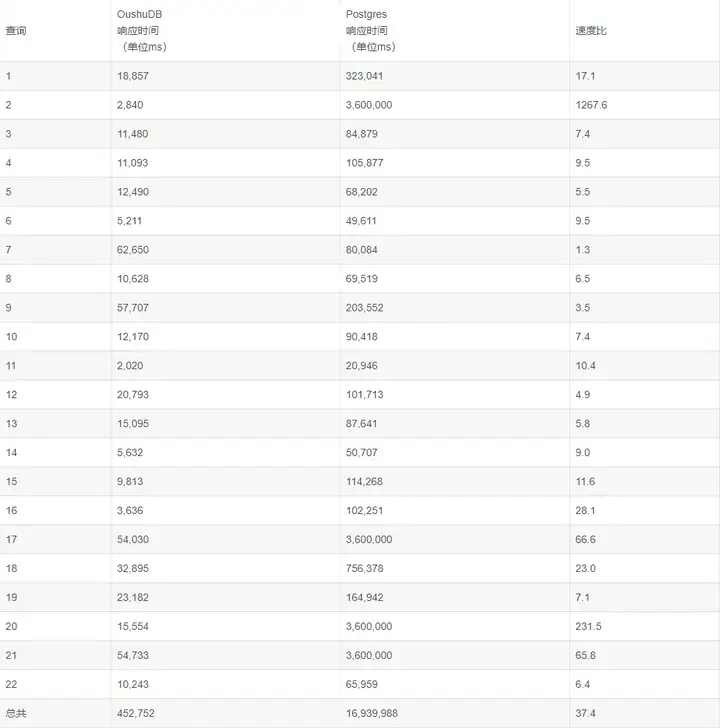Screen dimensions: 720x728
Task: Click the 总共 total row label
Action: coord(16,714)
